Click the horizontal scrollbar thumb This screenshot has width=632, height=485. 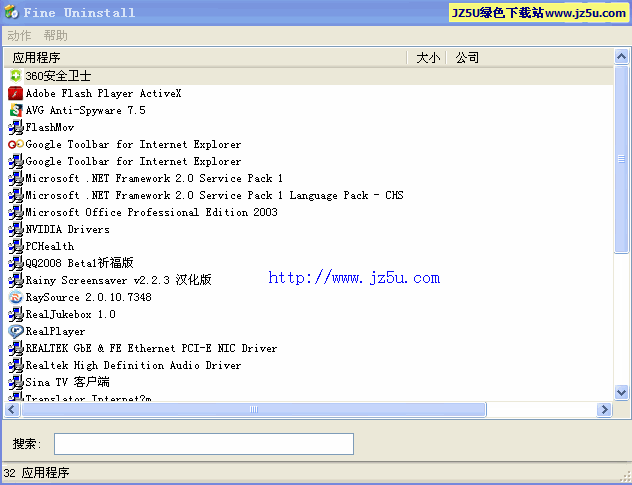[254, 410]
